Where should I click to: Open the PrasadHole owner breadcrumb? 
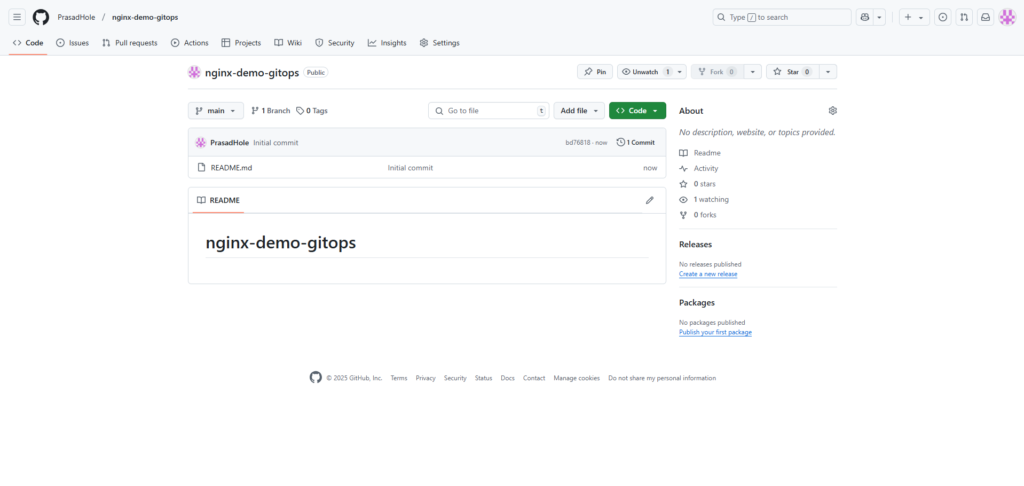[x=76, y=17]
